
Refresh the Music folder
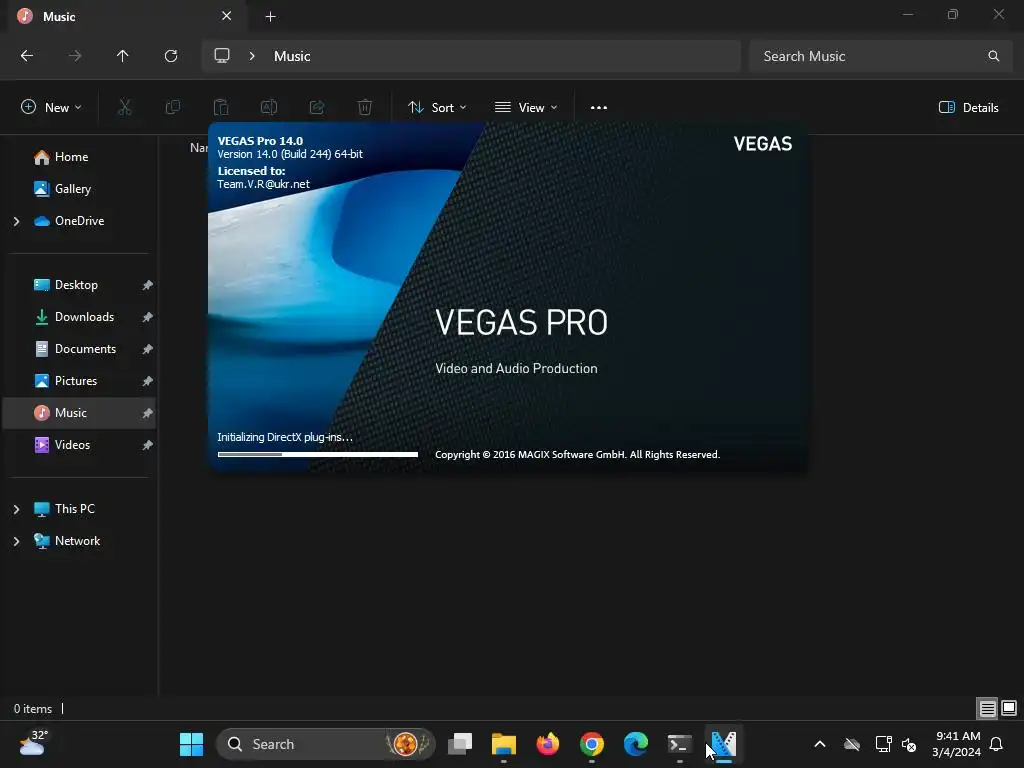click(x=171, y=56)
